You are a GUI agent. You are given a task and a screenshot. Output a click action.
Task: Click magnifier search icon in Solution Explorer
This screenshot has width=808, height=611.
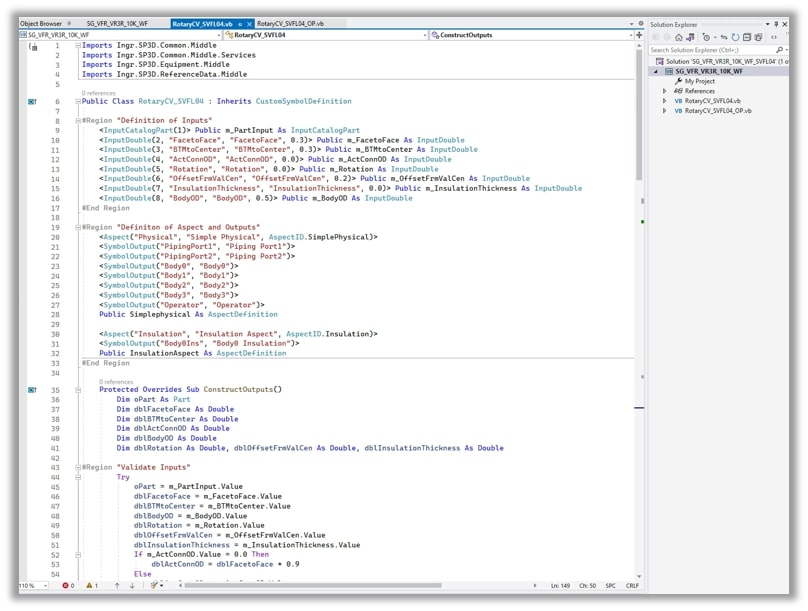pos(779,50)
